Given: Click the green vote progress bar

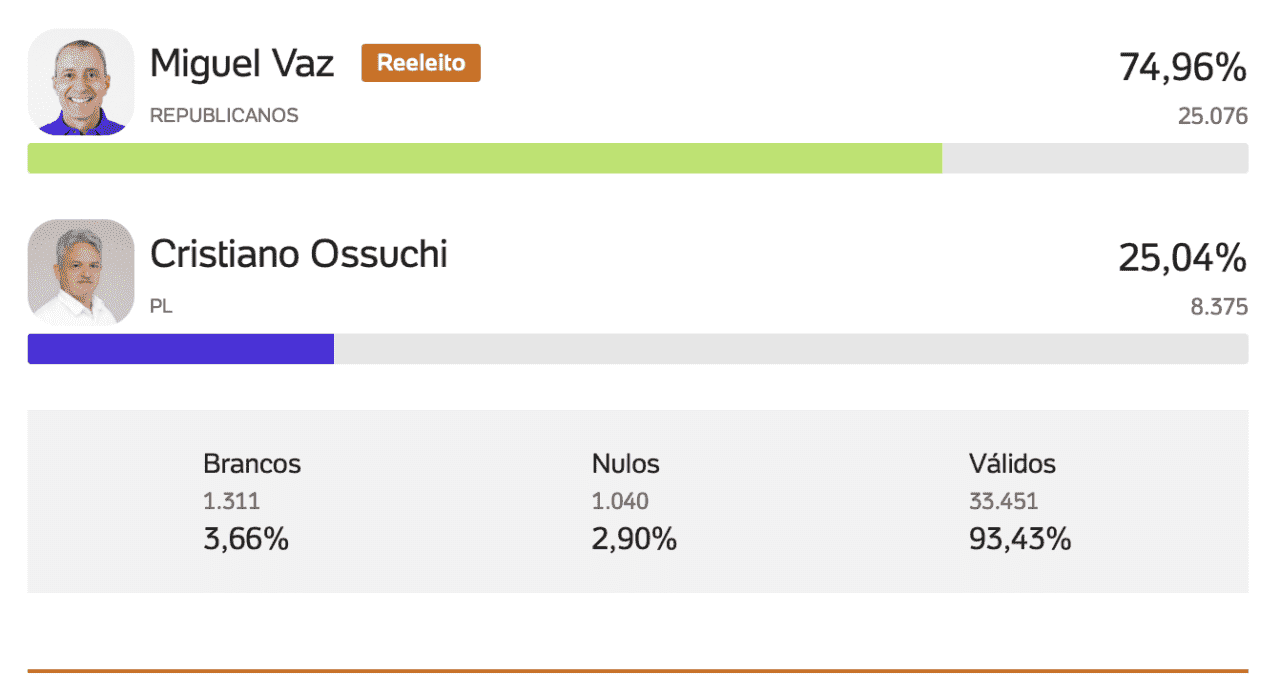Looking at the screenshot, I should click(x=485, y=158).
